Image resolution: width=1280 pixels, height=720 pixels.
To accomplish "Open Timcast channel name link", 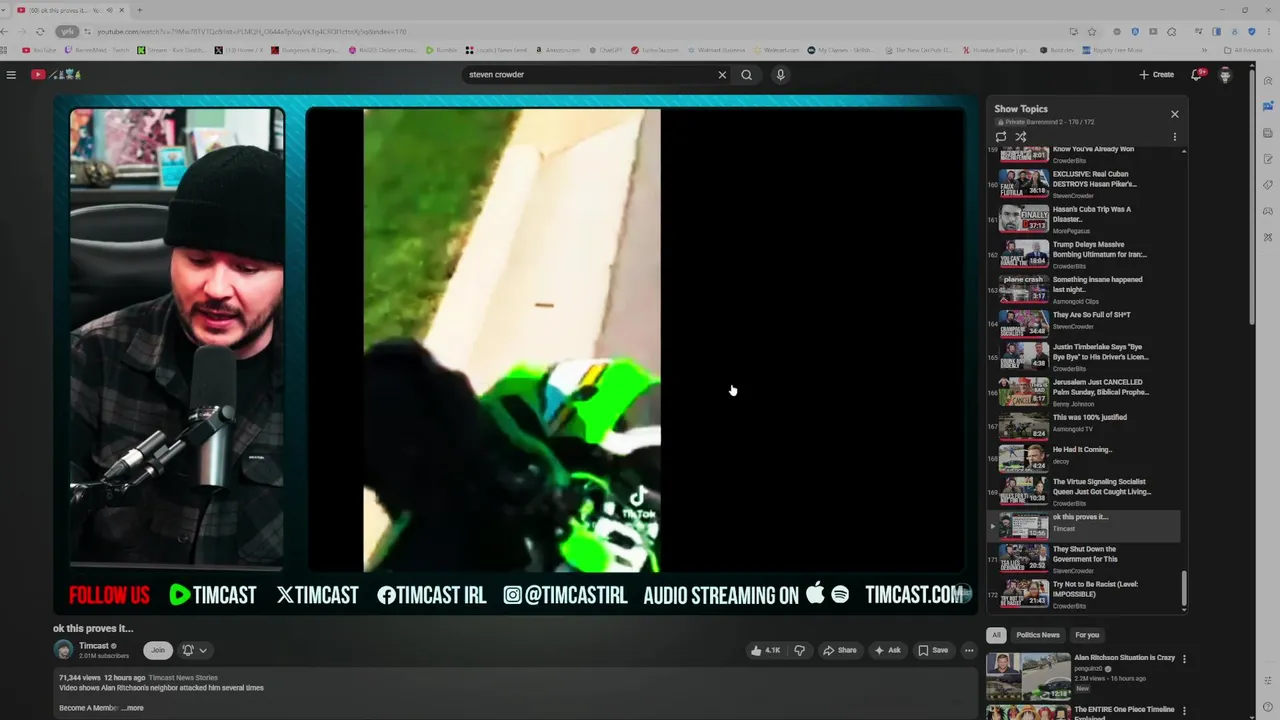I will click(x=94, y=646).
